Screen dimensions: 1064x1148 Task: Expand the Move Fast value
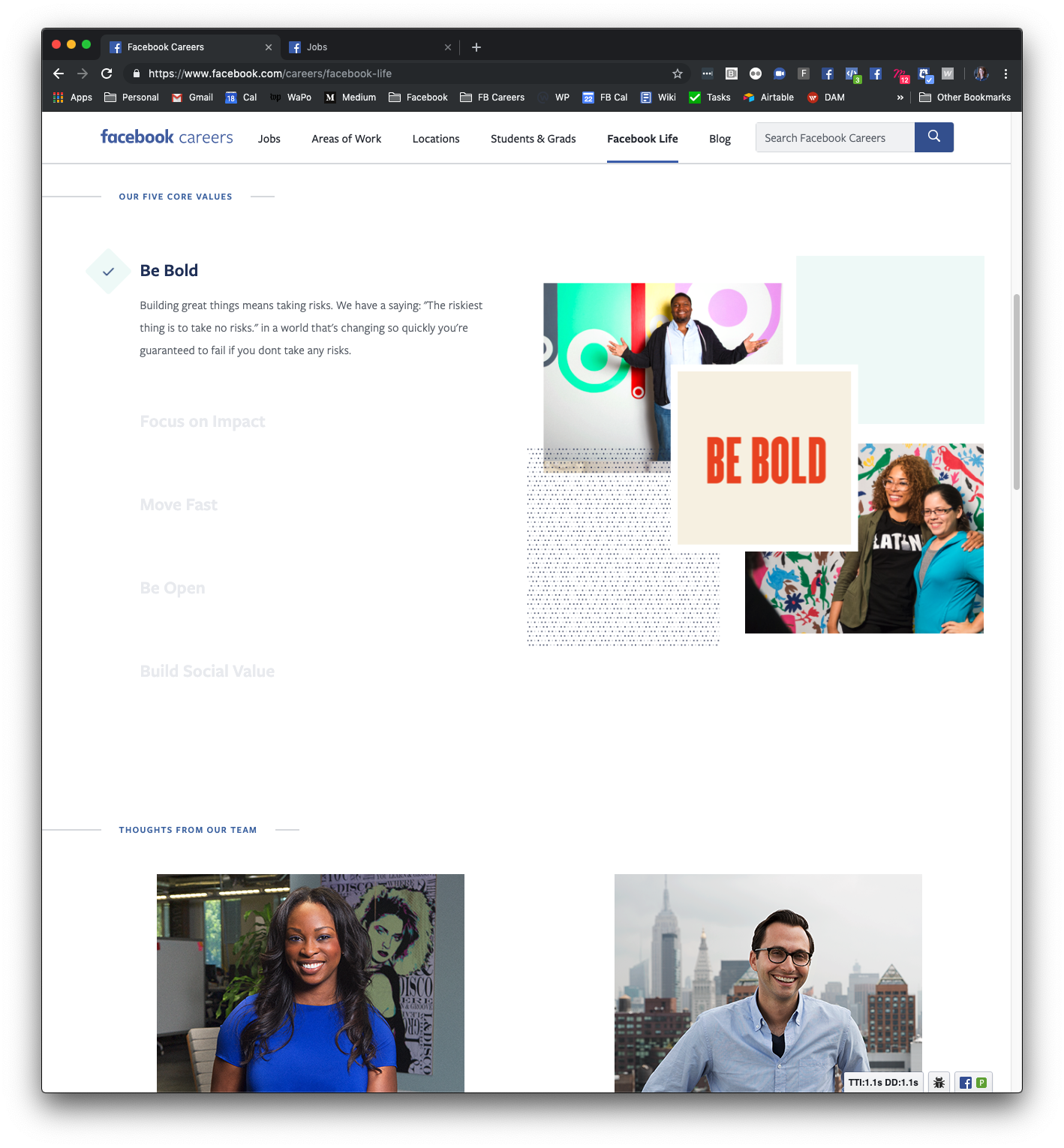[x=179, y=505]
